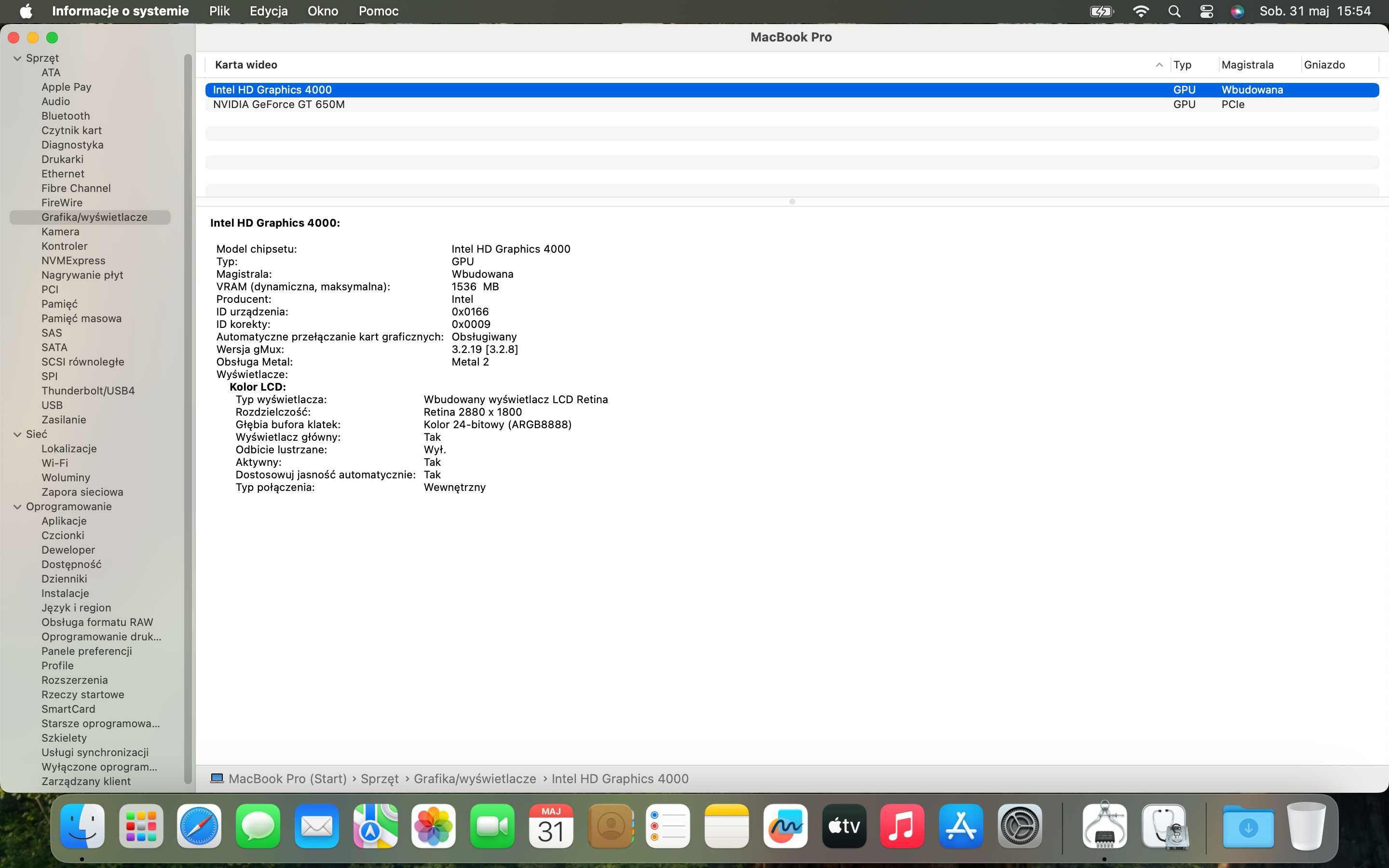
Task: Select Aplikacje in the sidebar
Action: coord(64,521)
